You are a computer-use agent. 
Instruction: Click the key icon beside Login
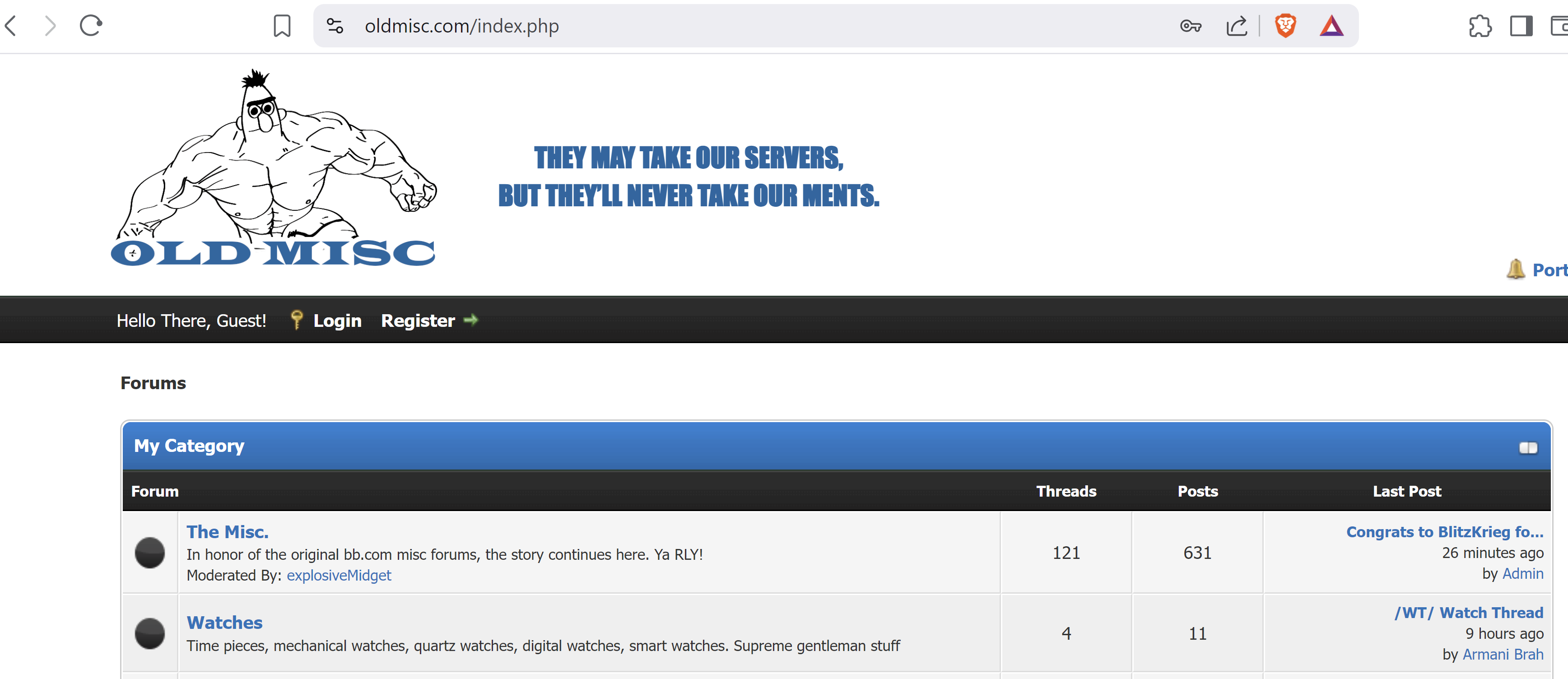point(297,320)
